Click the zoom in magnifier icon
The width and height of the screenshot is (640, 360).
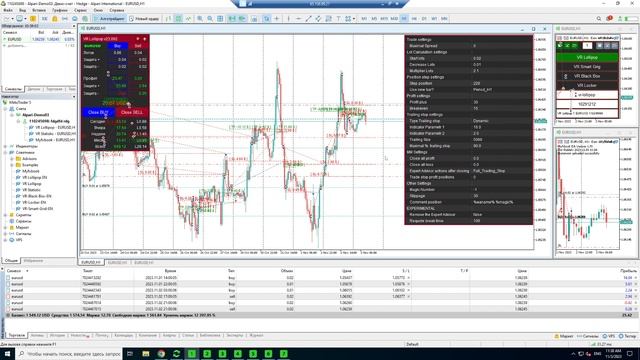click(200, 19)
